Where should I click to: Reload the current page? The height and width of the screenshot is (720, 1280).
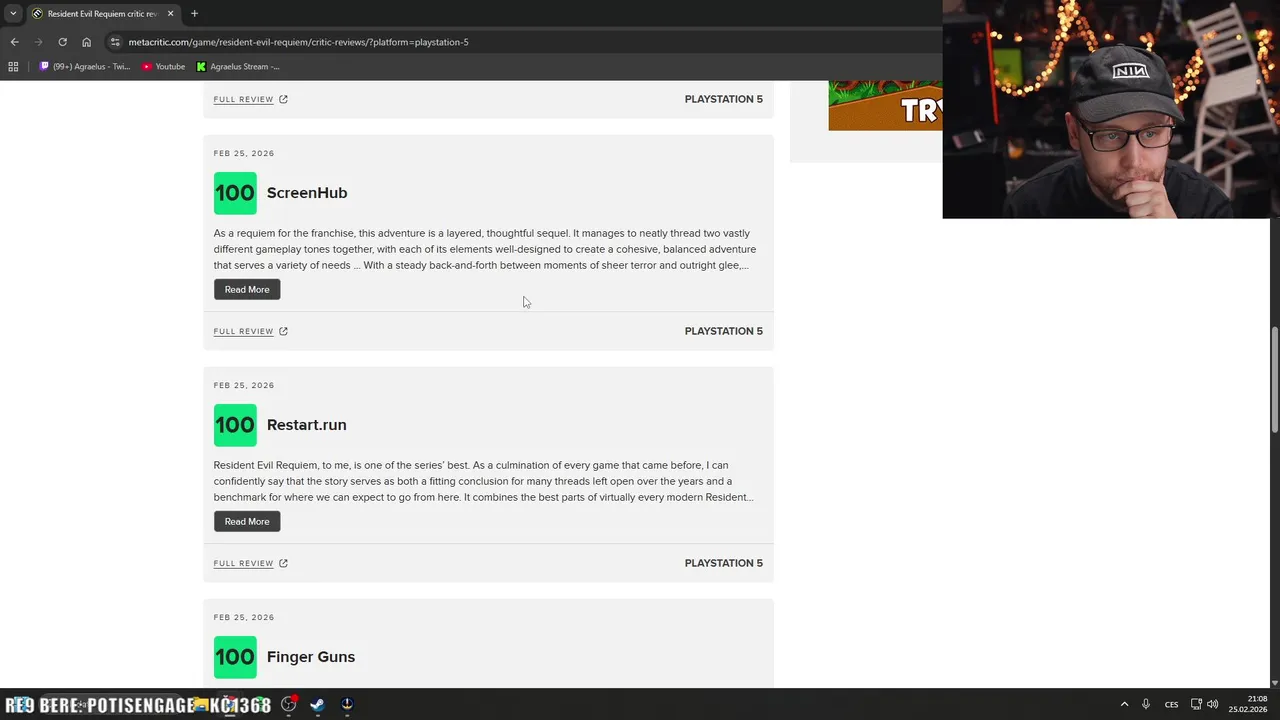[62, 42]
